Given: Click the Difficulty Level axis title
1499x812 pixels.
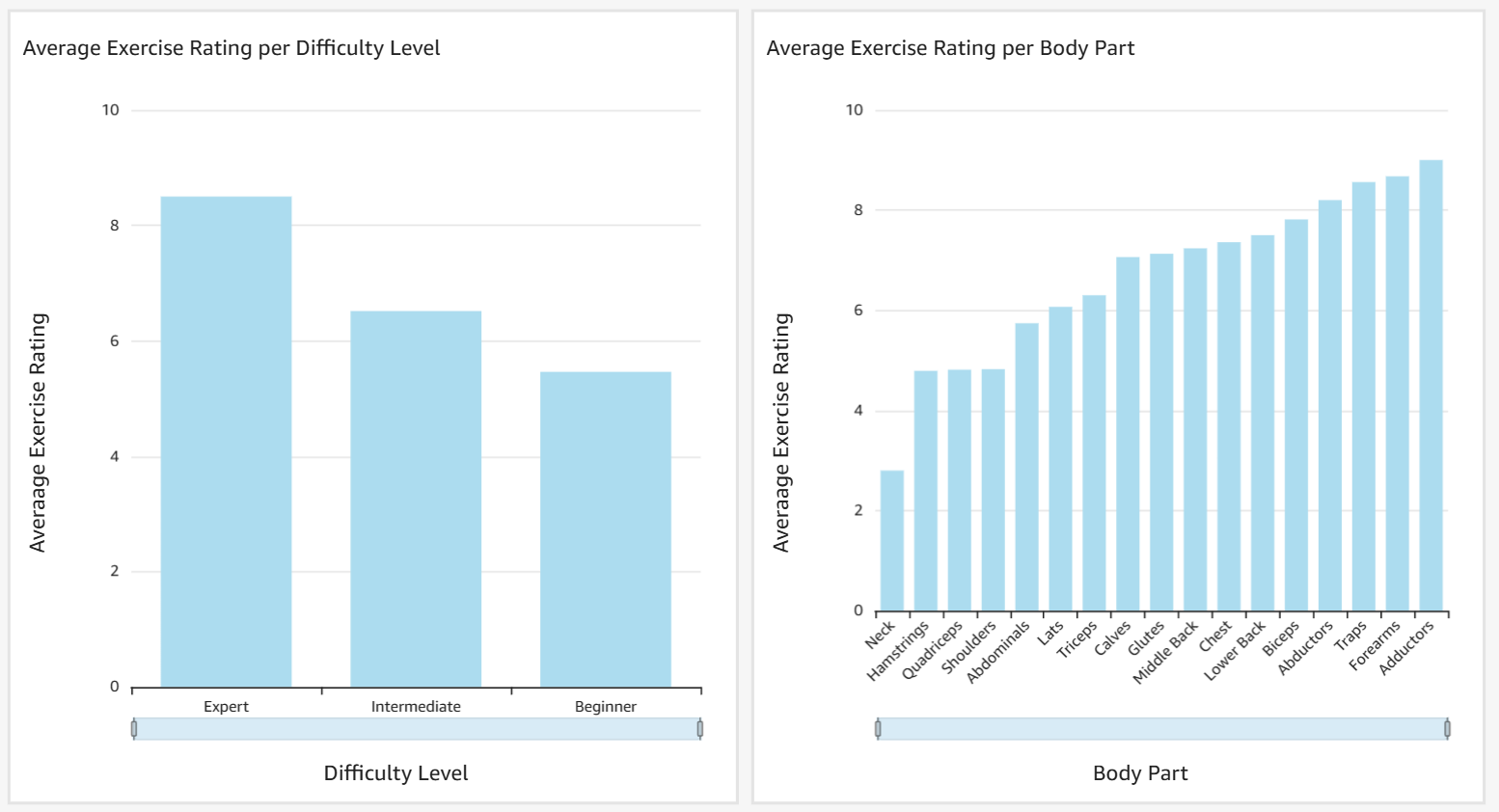Looking at the screenshot, I should (395, 772).
